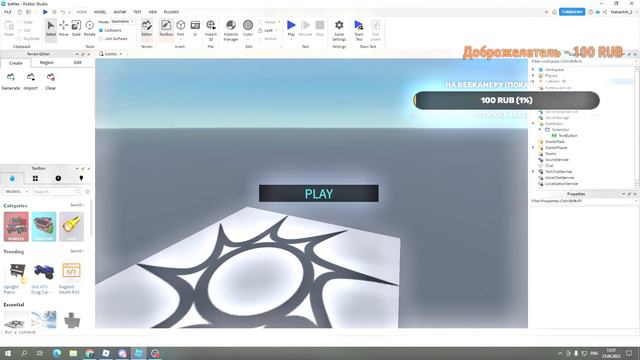Expand the Workspace node in Explorer
640x360 pixels.
(x=533, y=69)
